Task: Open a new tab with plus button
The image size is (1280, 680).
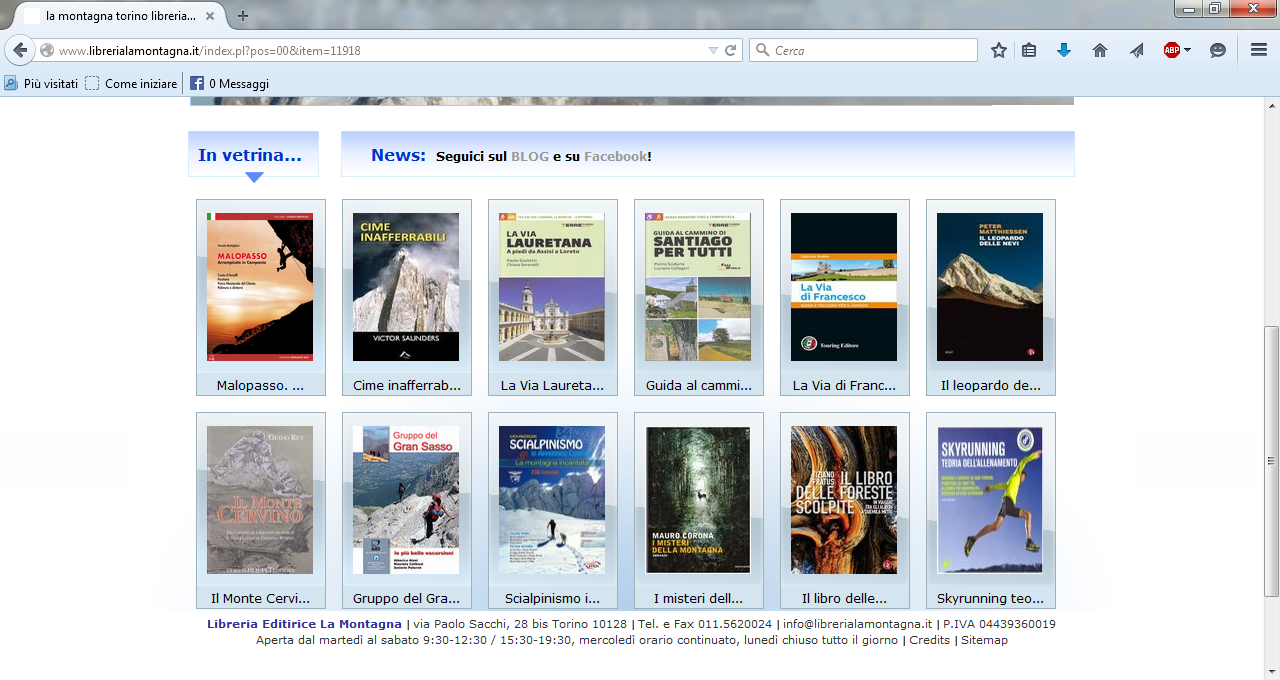Action: (243, 16)
